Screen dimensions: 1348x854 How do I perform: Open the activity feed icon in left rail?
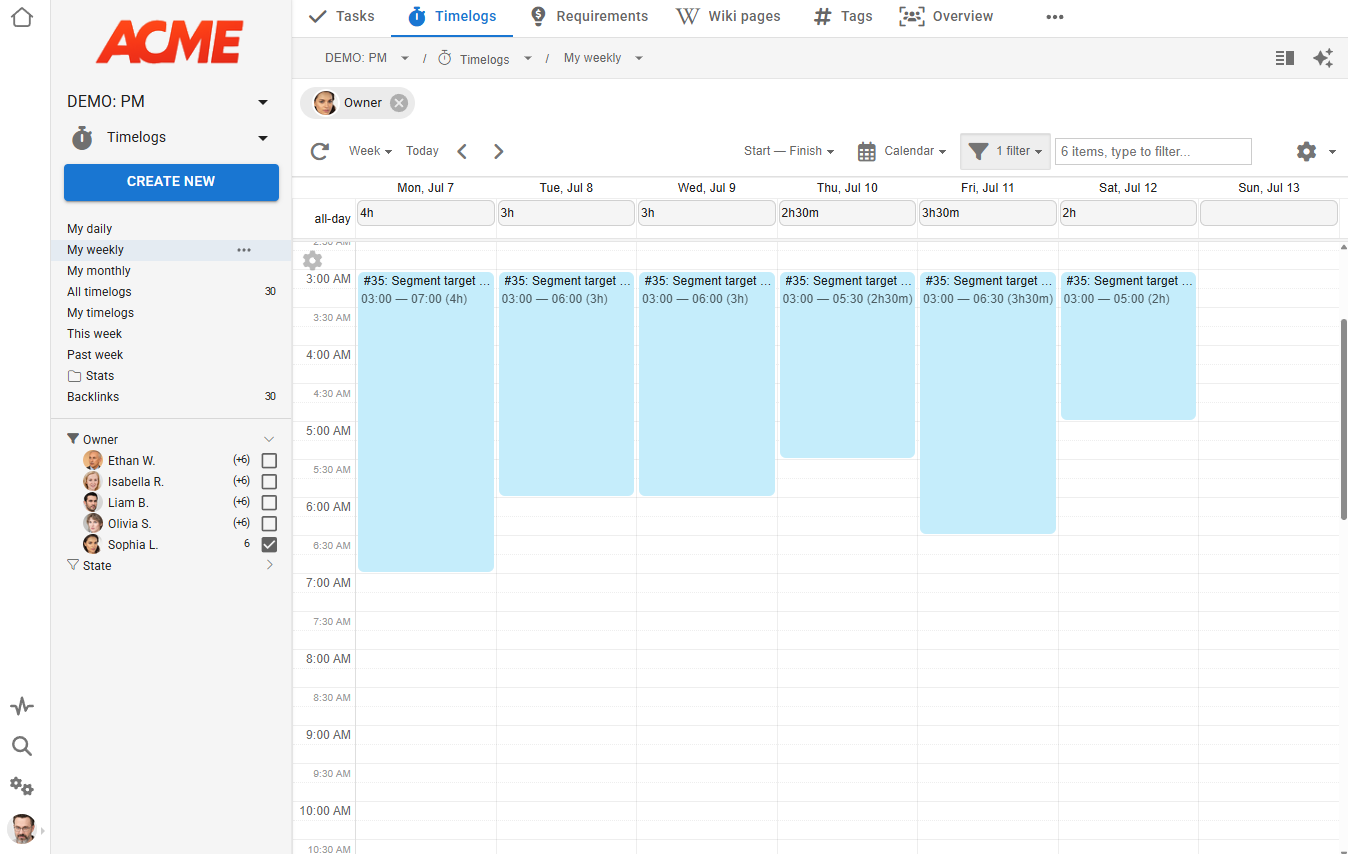[x=21, y=706]
